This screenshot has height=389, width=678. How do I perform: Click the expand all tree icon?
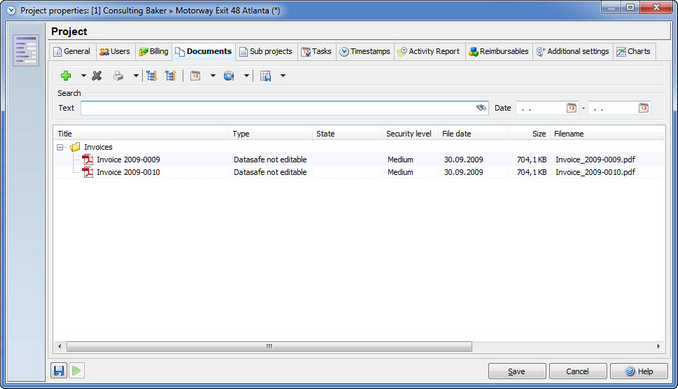point(151,76)
